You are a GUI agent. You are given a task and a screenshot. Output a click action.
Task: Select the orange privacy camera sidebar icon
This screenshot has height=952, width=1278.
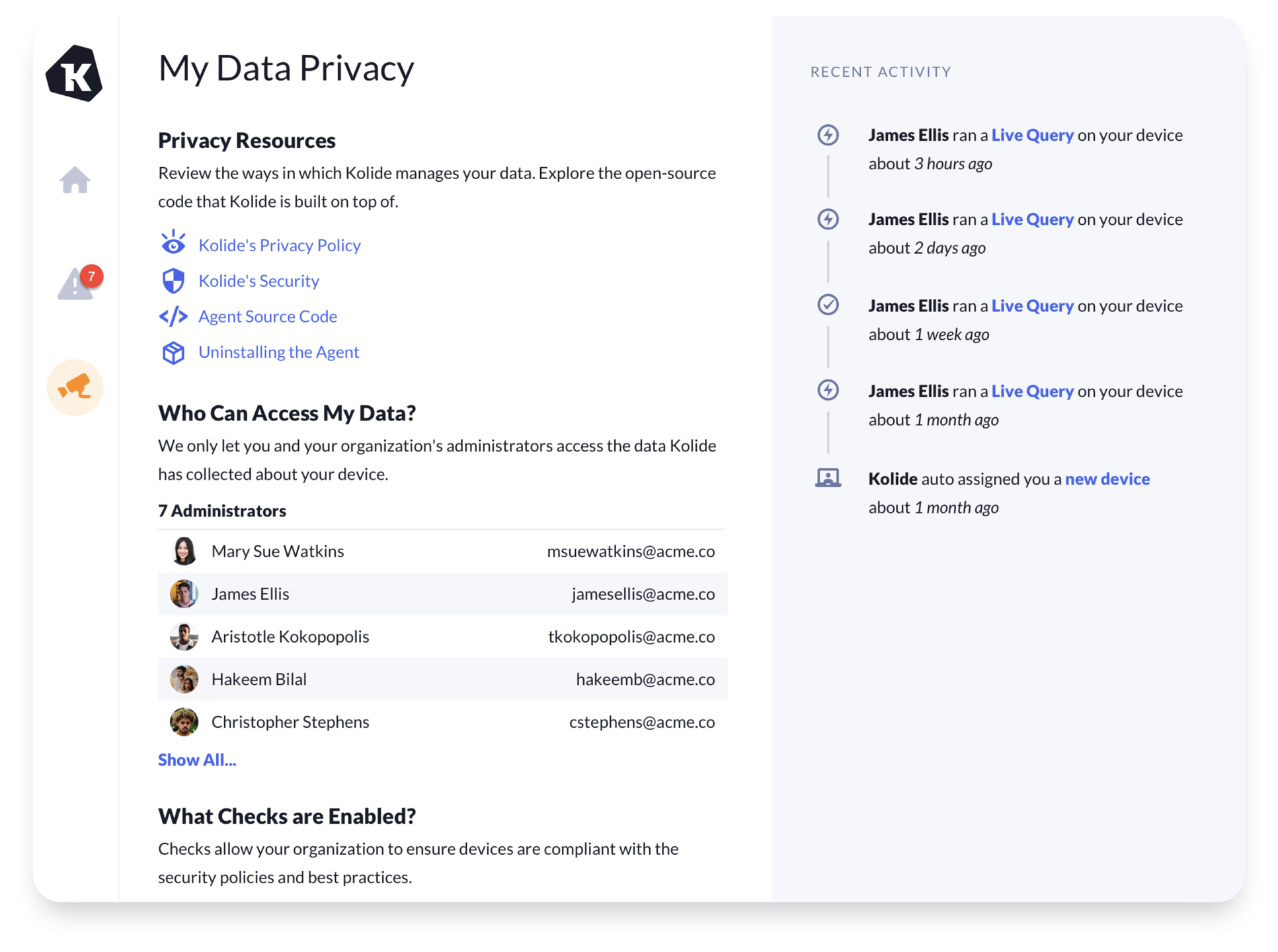(x=75, y=387)
